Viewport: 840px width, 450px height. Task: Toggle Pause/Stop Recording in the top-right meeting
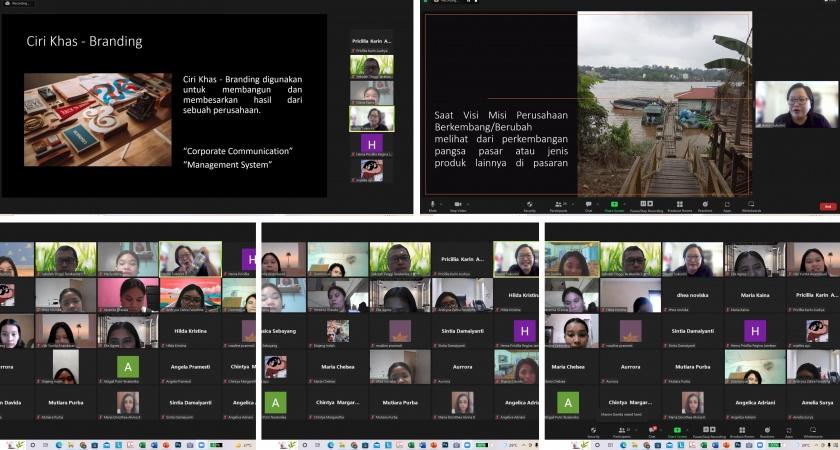click(x=648, y=204)
